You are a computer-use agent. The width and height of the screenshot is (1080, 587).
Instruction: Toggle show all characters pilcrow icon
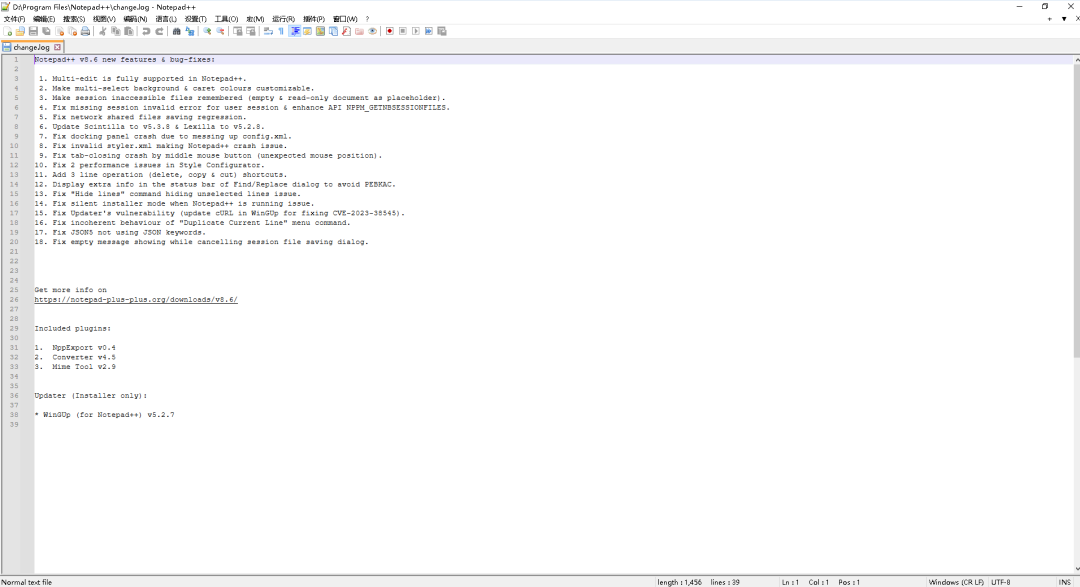click(x=281, y=31)
